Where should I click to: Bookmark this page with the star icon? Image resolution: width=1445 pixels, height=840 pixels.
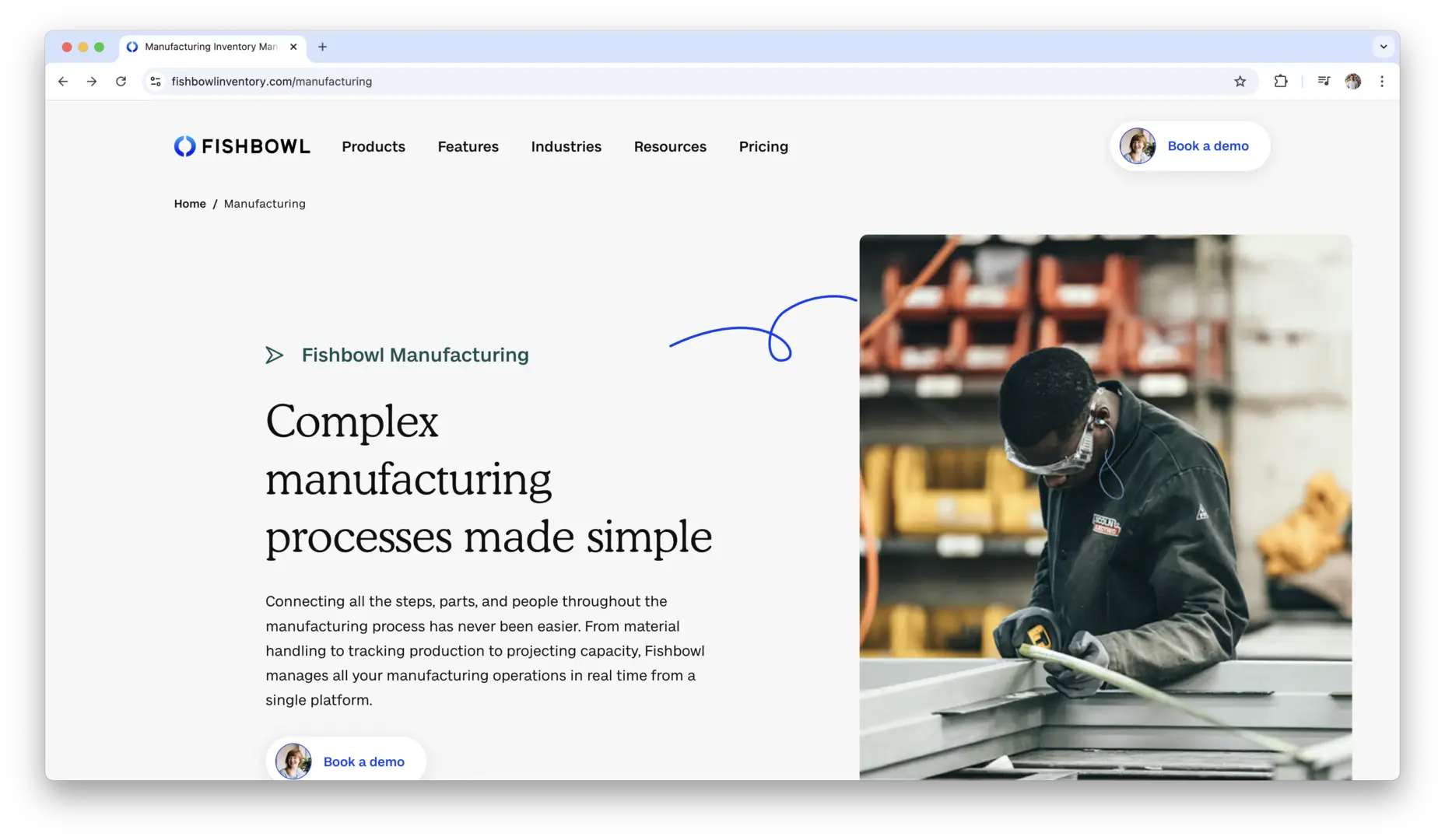1240,81
